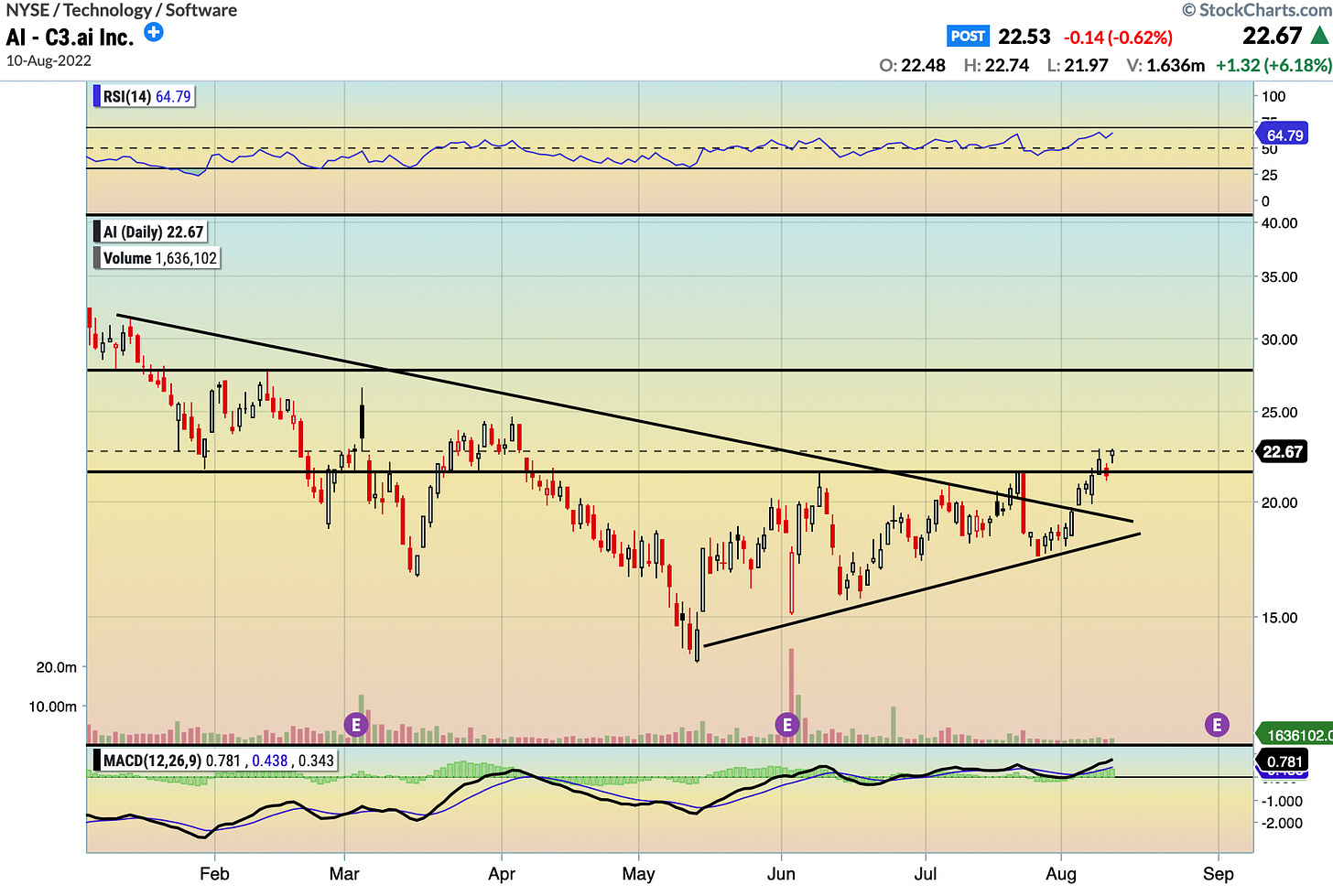Click the Volume 1,636,102 legend label
1333x896 pixels.
tap(157, 258)
